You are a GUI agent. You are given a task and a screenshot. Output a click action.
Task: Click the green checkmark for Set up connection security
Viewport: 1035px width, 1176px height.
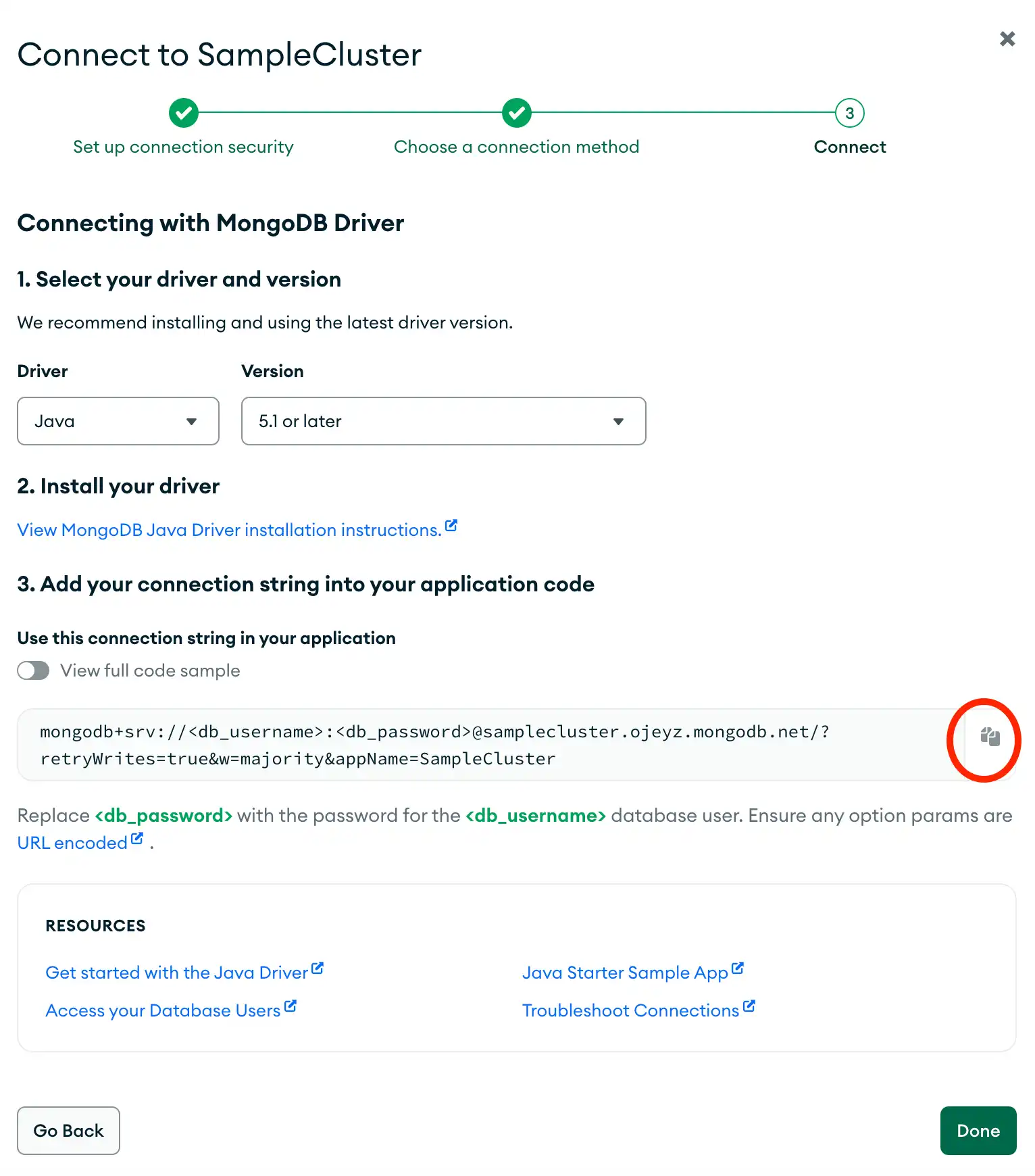pyautogui.click(x=183, y=113)
